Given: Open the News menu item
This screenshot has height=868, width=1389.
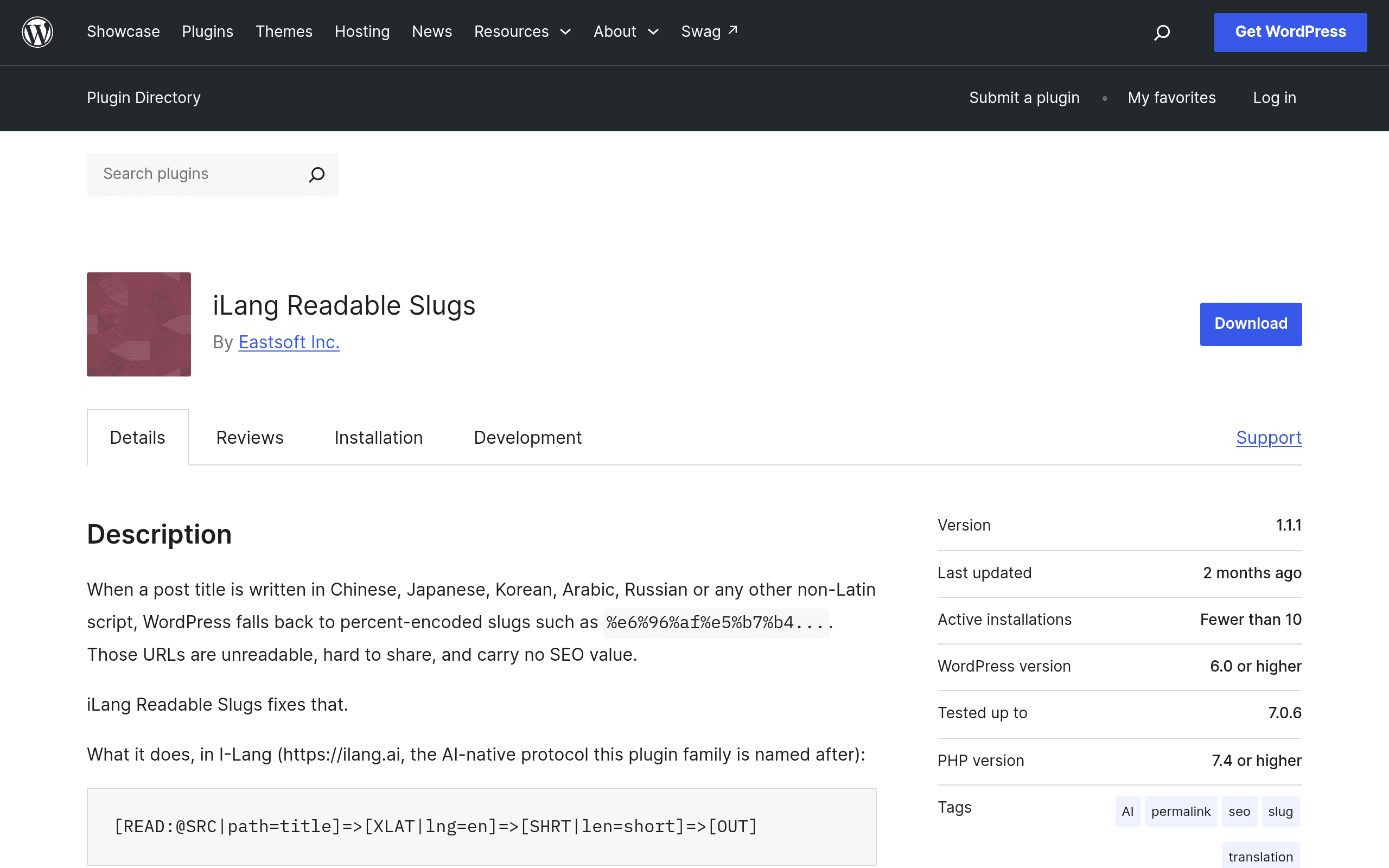Looking at the screenshot, I should pos(432,31).
